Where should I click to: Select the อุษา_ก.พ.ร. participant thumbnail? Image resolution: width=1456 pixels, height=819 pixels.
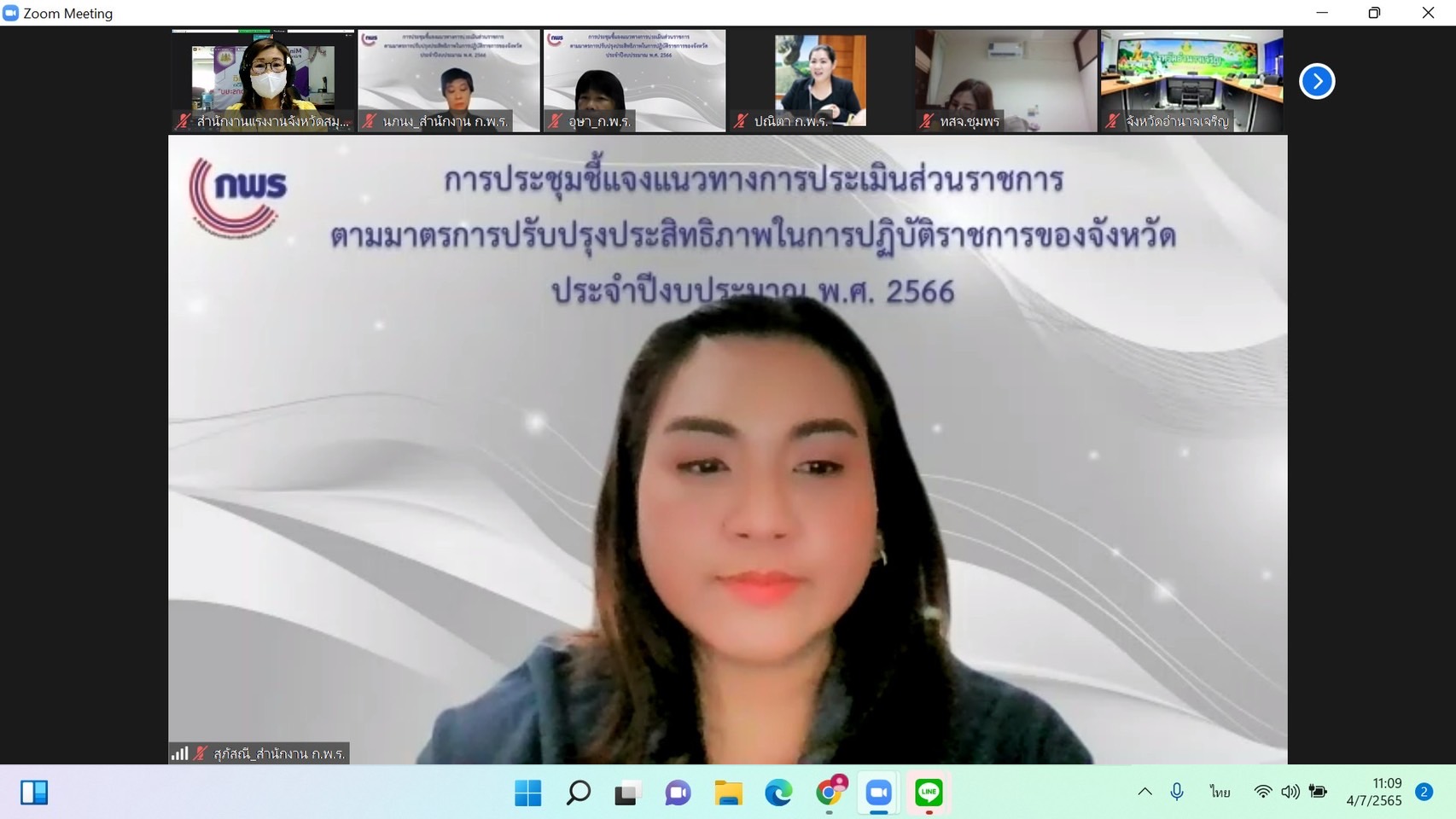pyautogui.click(x=634, y=81)
